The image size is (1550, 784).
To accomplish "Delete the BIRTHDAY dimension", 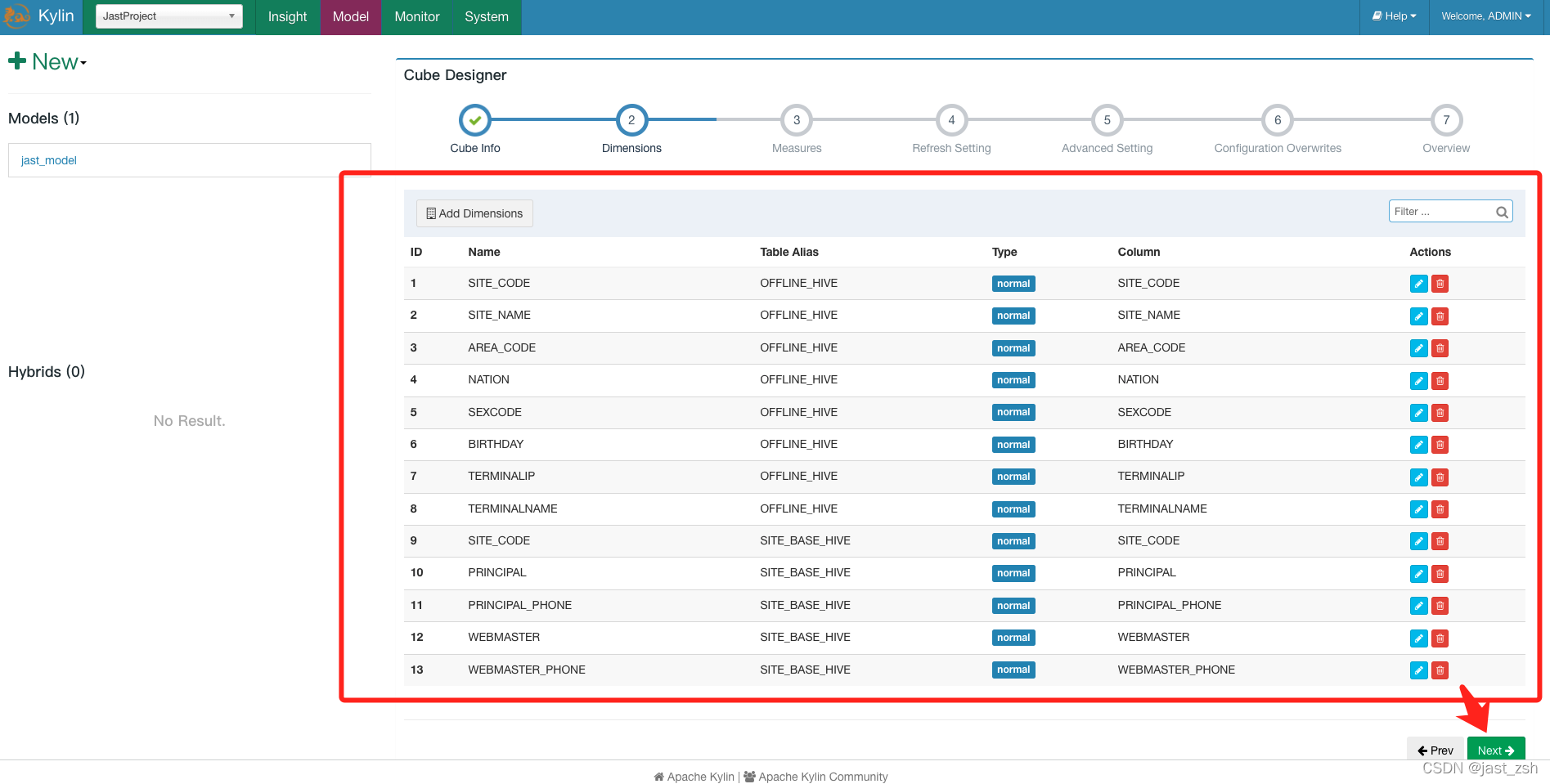I will click(x=1440, y=445).
